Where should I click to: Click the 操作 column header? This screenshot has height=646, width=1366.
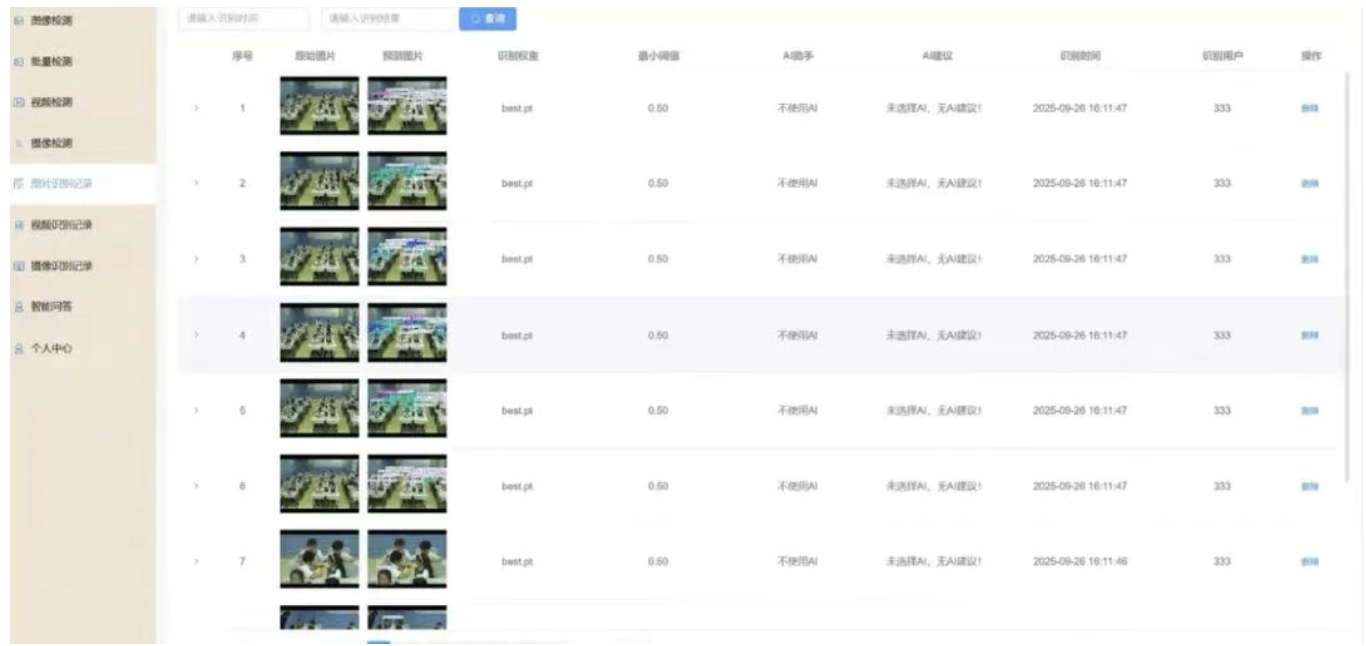click(1310, 57)
